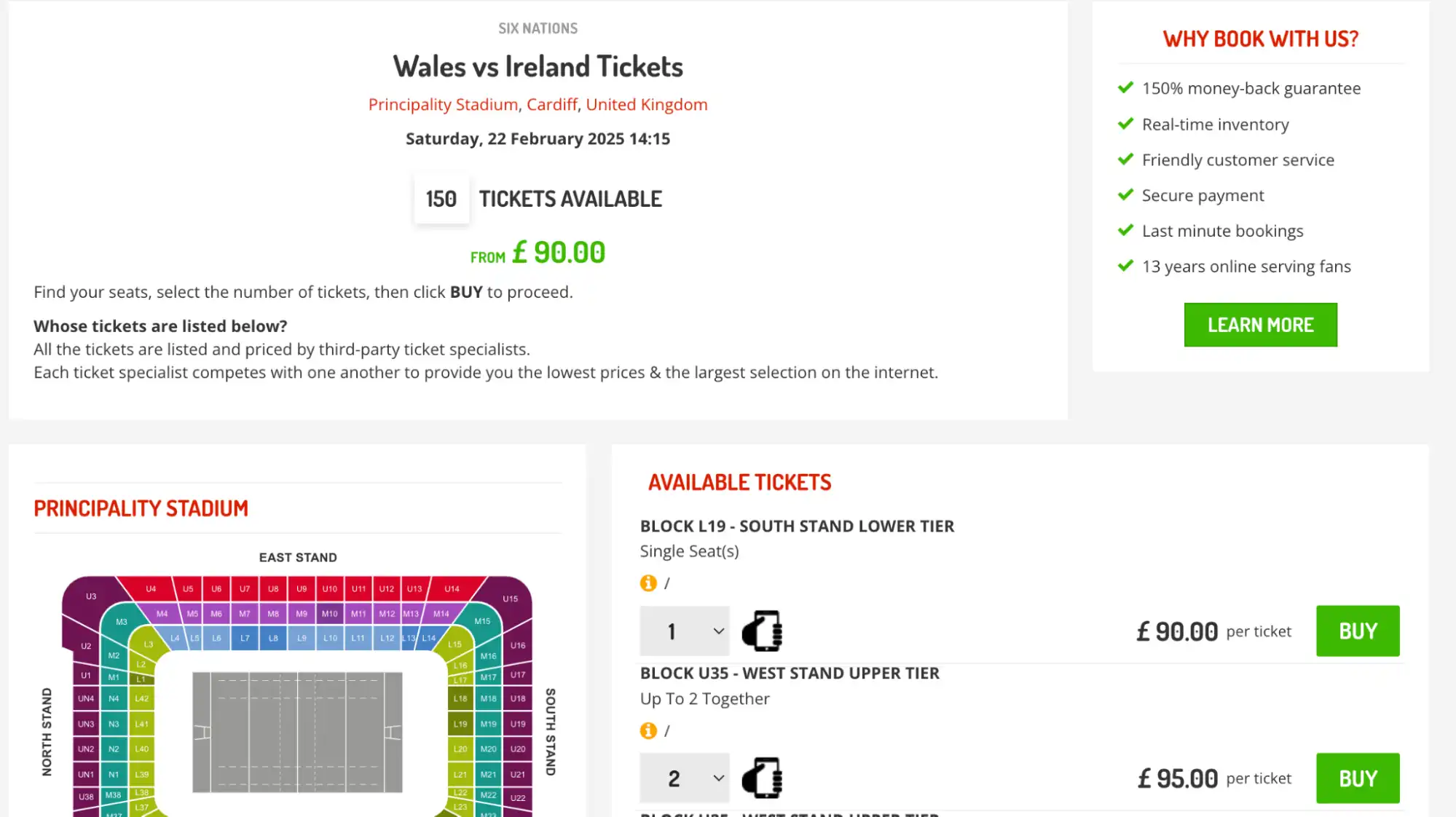The image size is (1456, 817).
Task: Click the LEARN MORE button
Action: pyautogui.click(x=1260, y=325)
